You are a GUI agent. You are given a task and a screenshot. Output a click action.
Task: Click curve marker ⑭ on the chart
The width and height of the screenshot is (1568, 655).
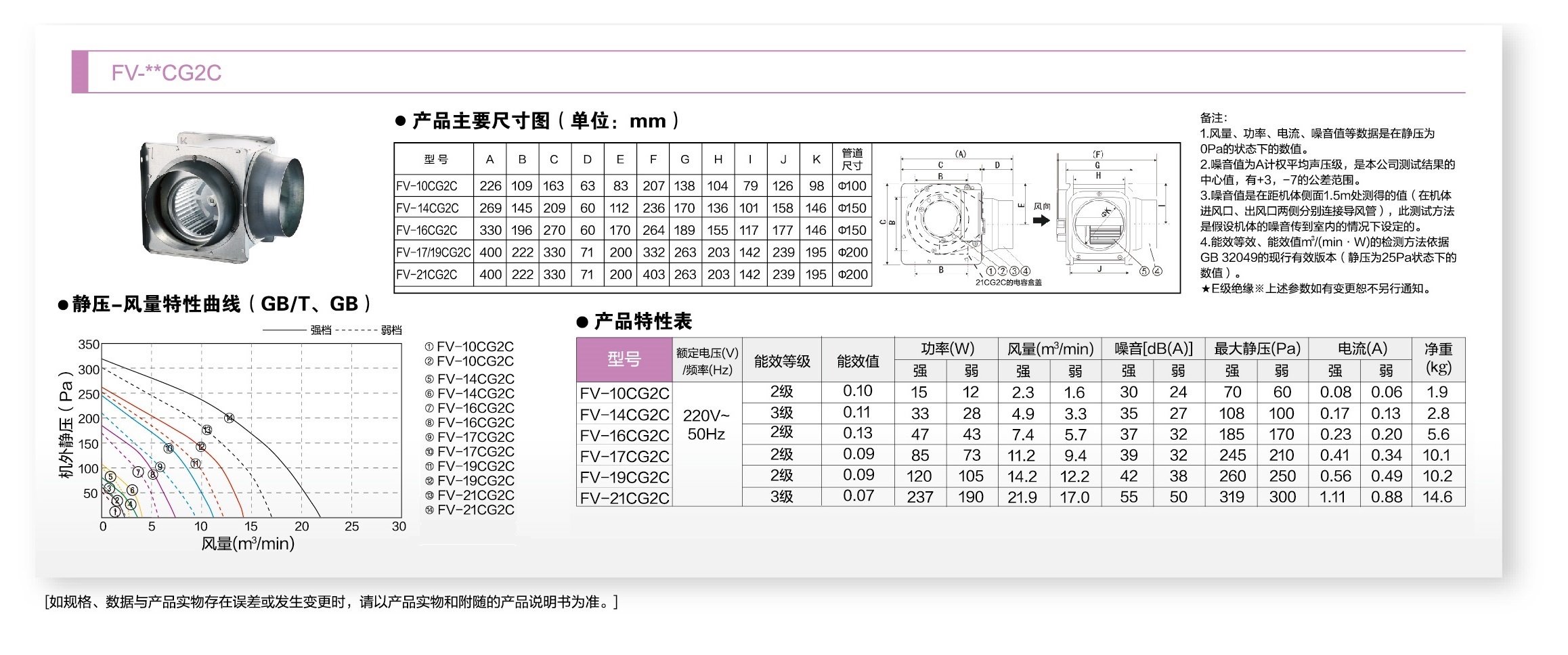pyautogui.click(x=230, y=418)
